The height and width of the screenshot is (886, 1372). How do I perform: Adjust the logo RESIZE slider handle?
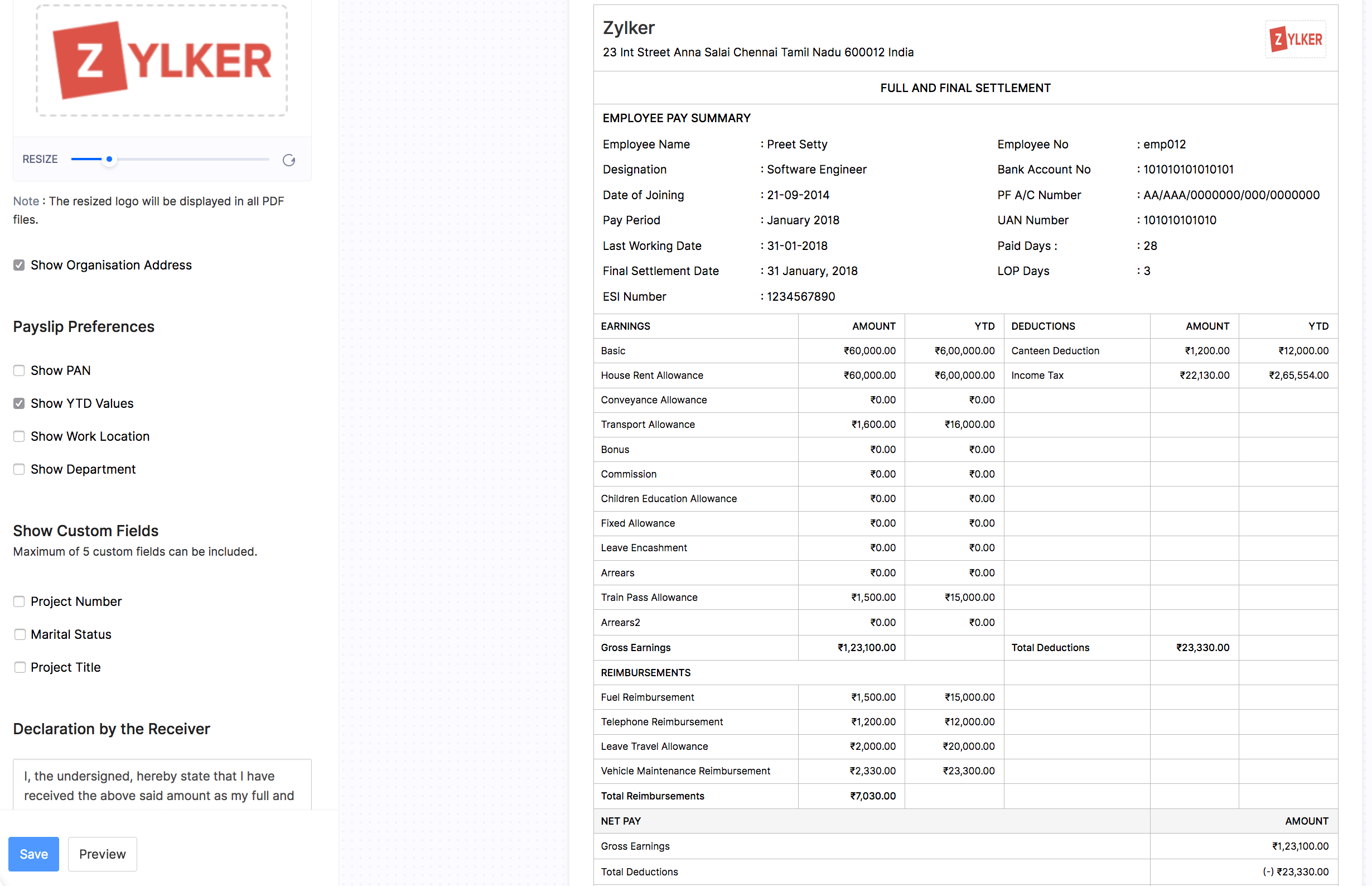click(x=109, y=160)
